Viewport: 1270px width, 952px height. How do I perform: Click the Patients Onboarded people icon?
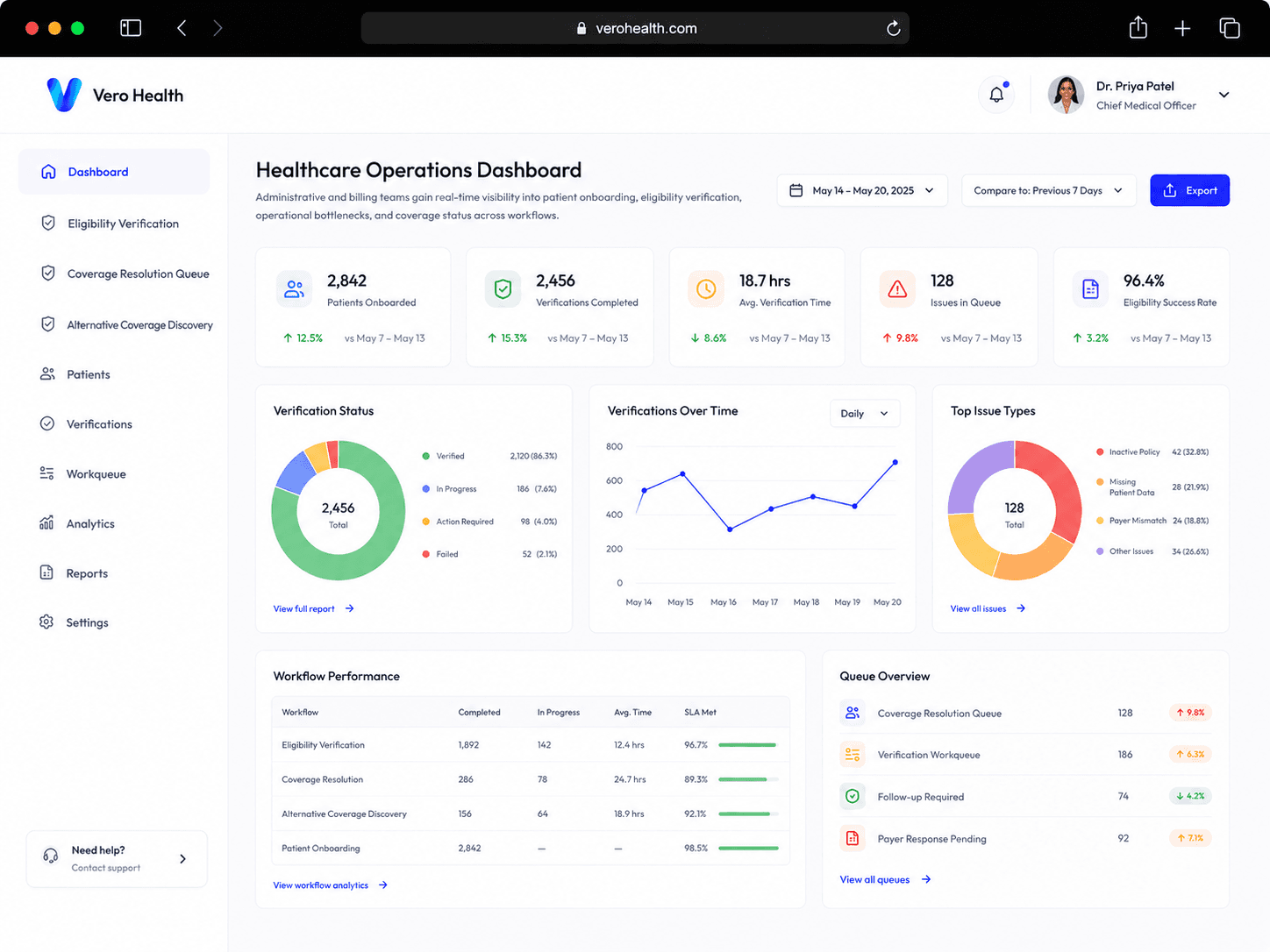click(294, 288)
